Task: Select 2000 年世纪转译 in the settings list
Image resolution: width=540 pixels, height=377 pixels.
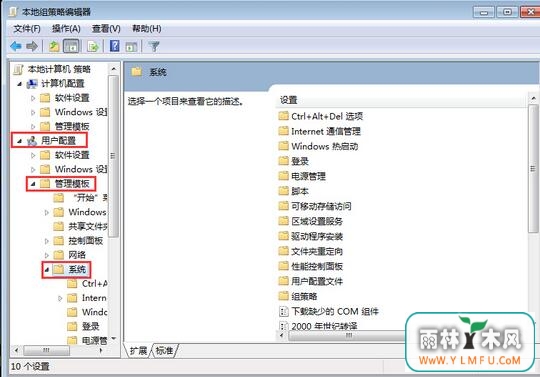Action: point(324,326)
